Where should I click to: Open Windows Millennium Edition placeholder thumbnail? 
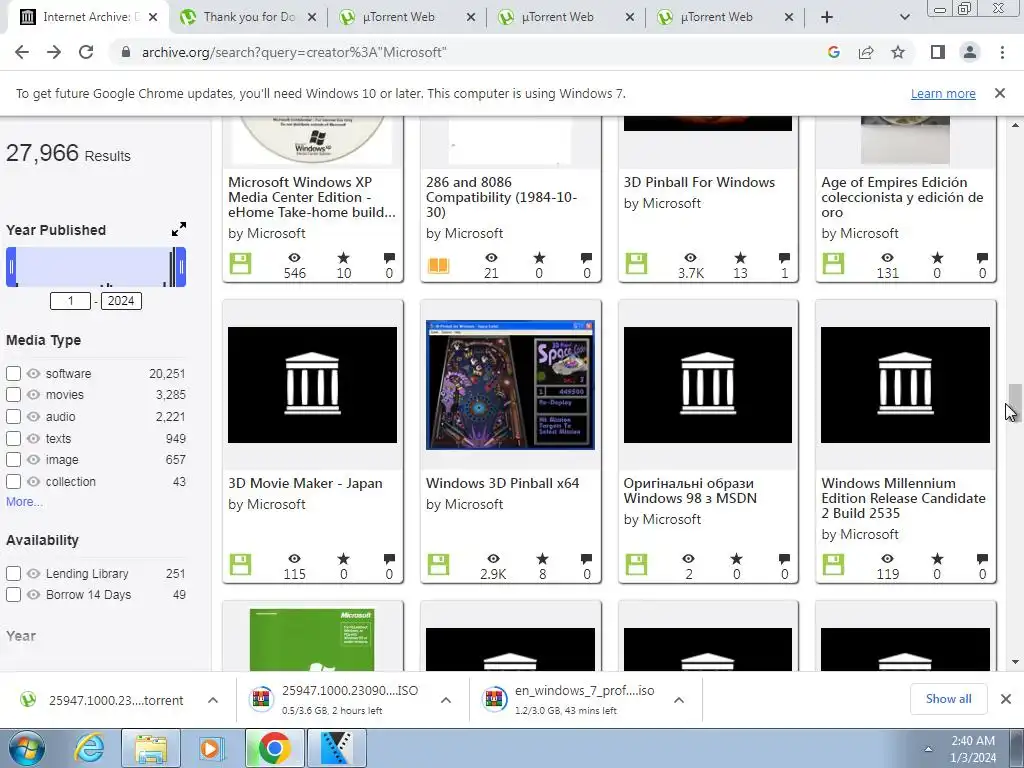click(x=905, y=385)
